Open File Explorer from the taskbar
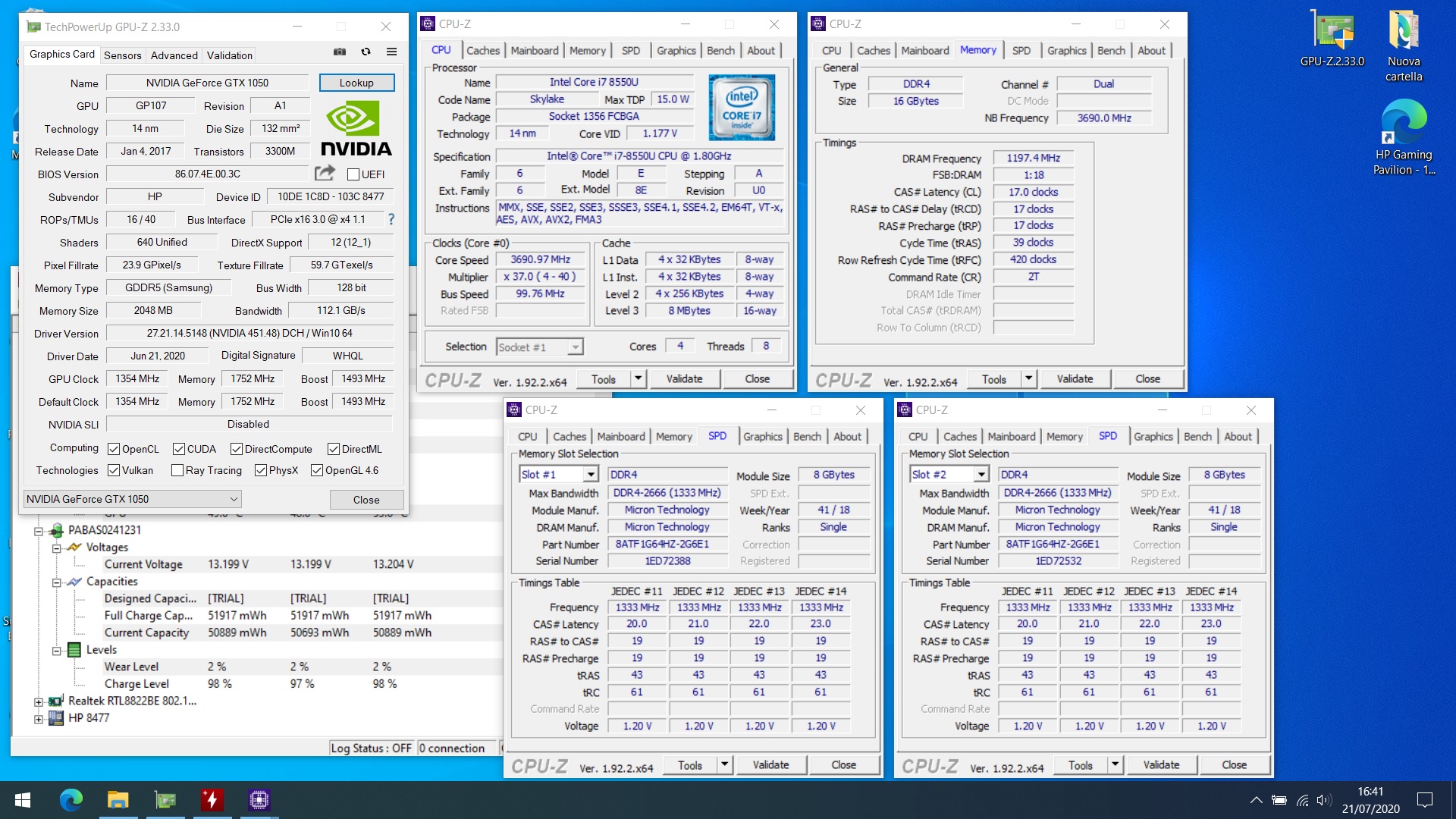 click(x=118, y=799)
